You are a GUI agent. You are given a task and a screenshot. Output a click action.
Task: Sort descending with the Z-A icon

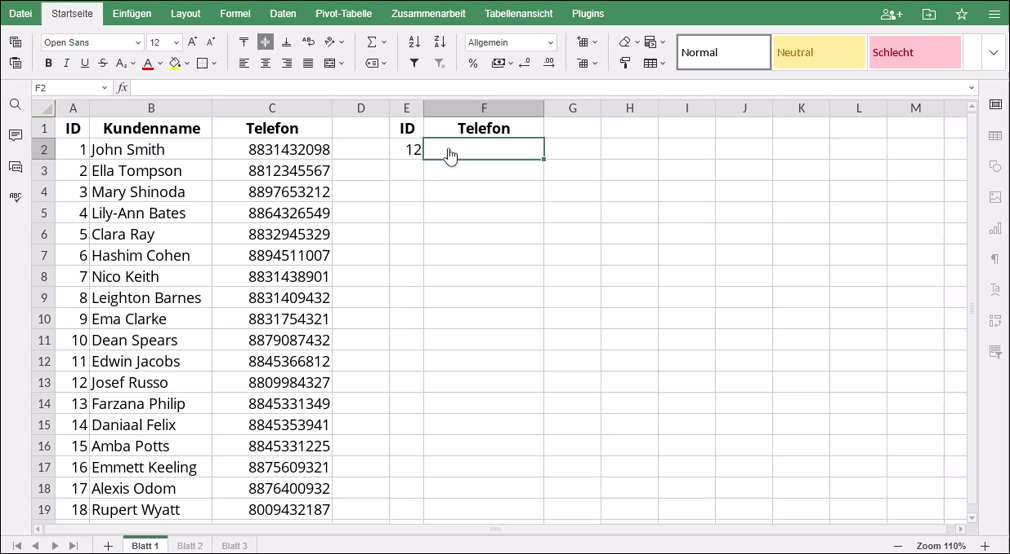(x=440, y=43)
